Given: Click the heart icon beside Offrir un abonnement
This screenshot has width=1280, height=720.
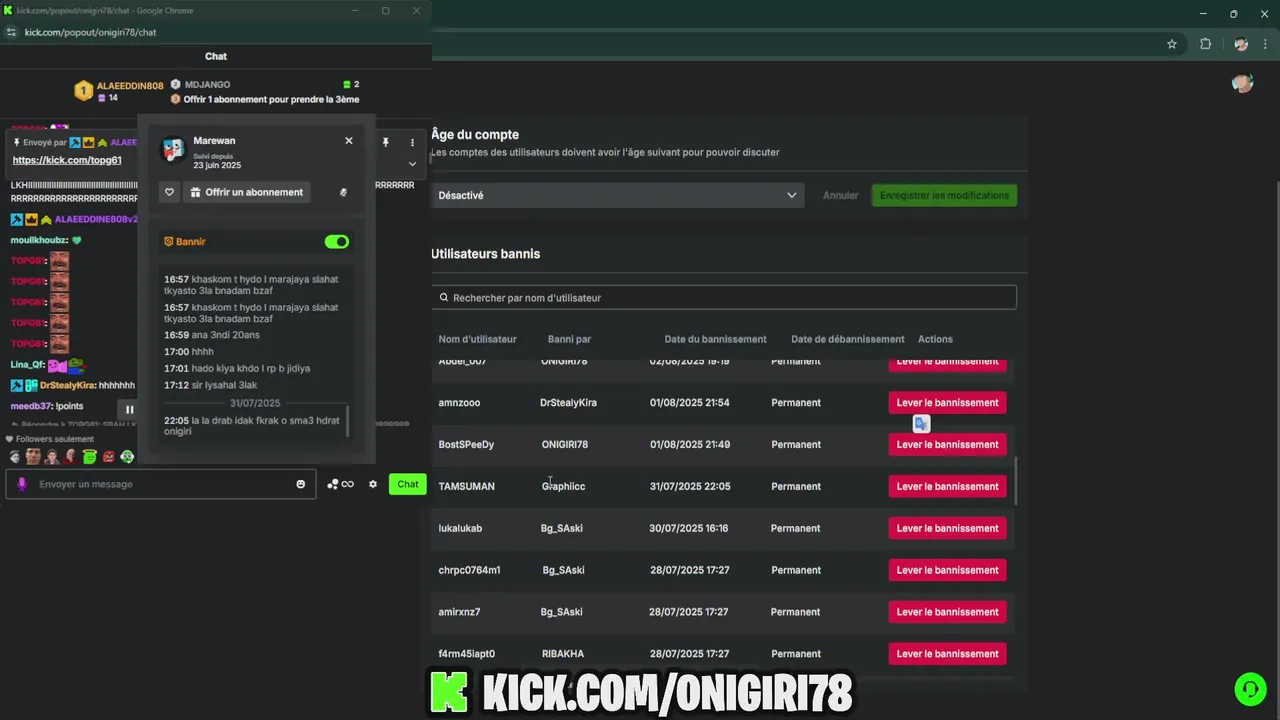Looking at the screenshot, I should pyautogui.click(x=169, y=192).
